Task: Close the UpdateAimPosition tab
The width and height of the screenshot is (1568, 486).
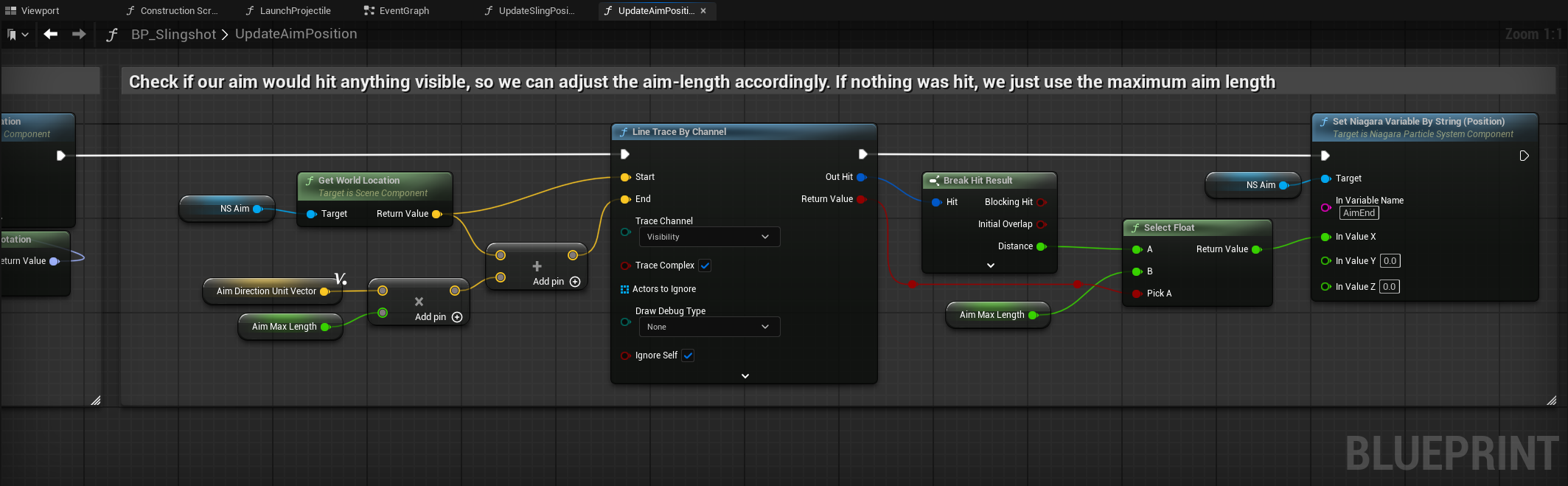Action: point(703,11)
